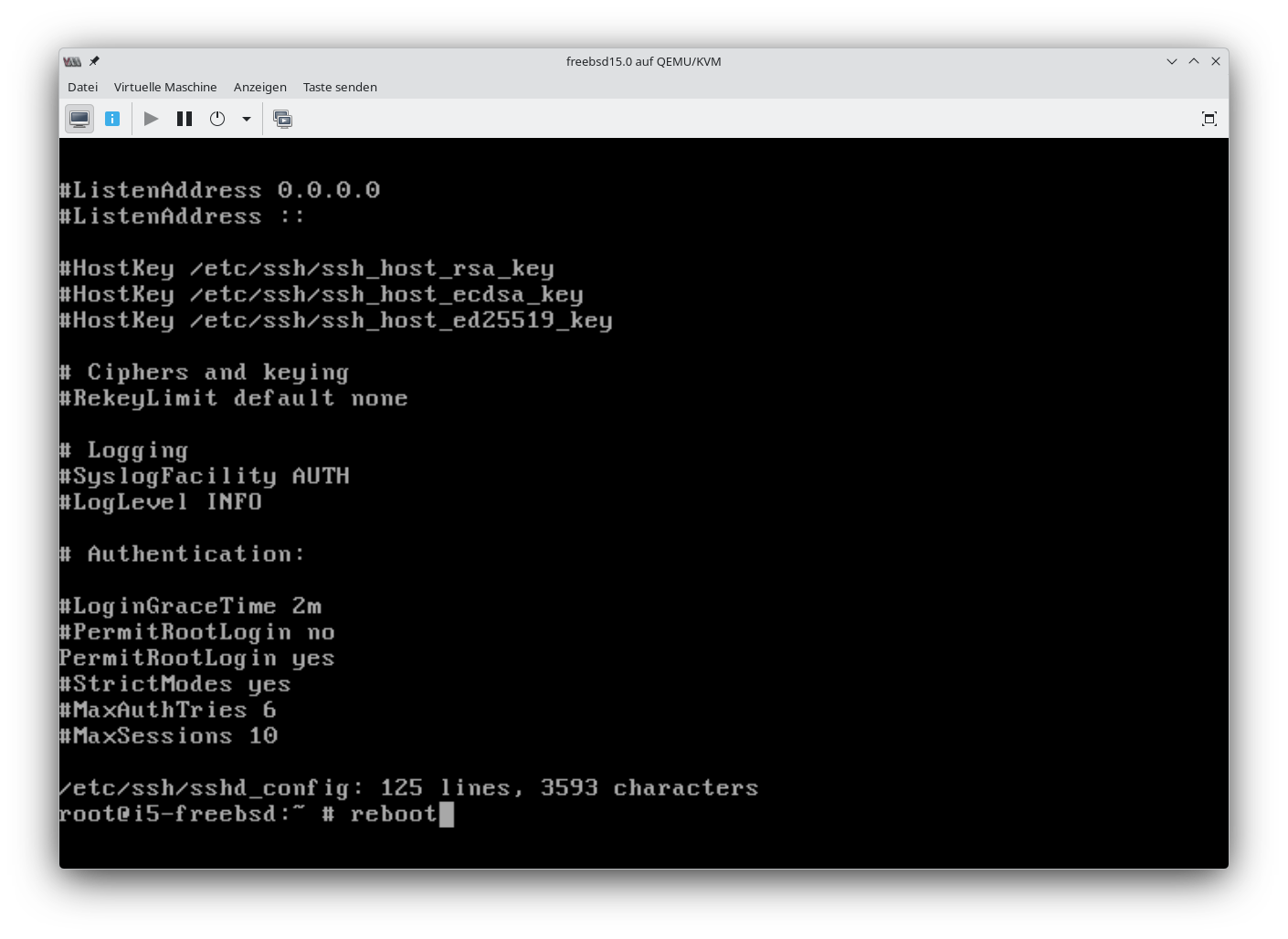
Task: Show virtual hardware details info button
Action: [x=112, y=119]
